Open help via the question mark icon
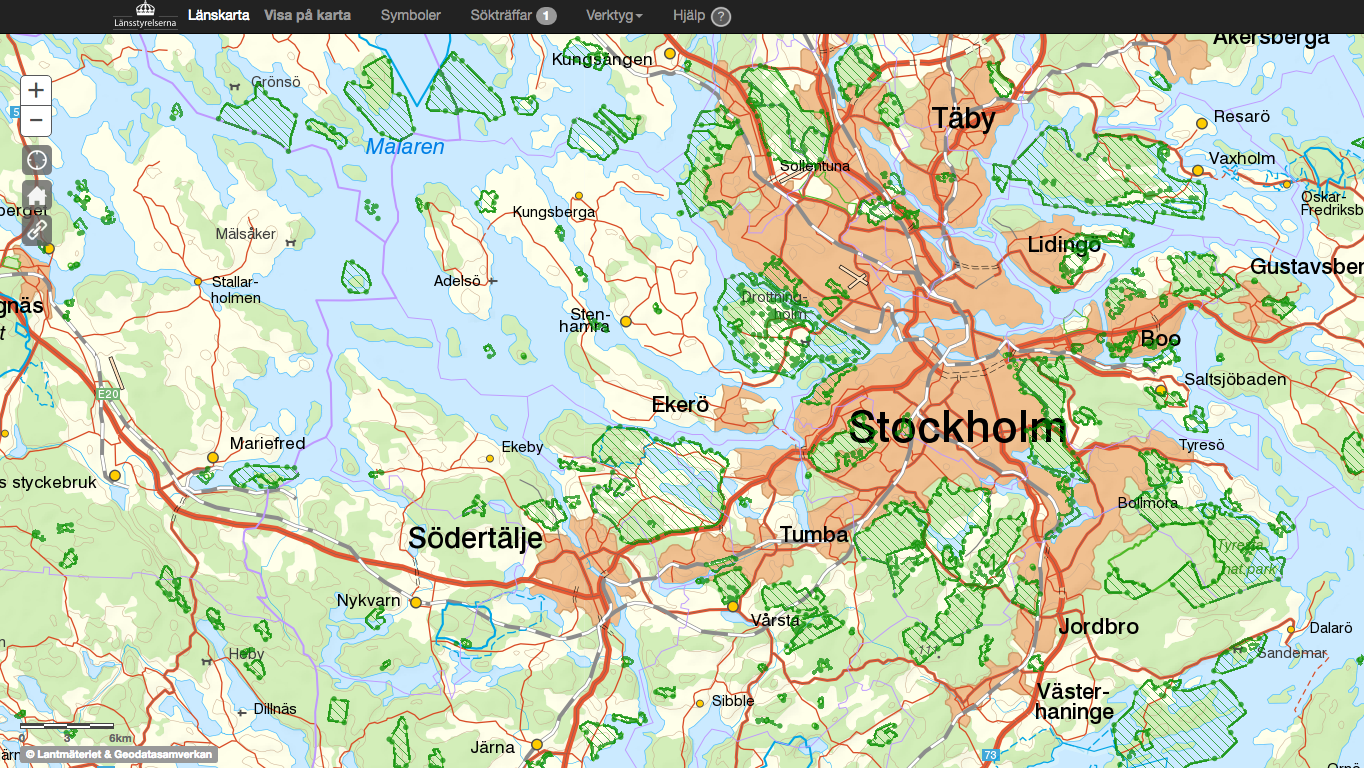This screenshot has height=768, width=1364. (720, 16)
